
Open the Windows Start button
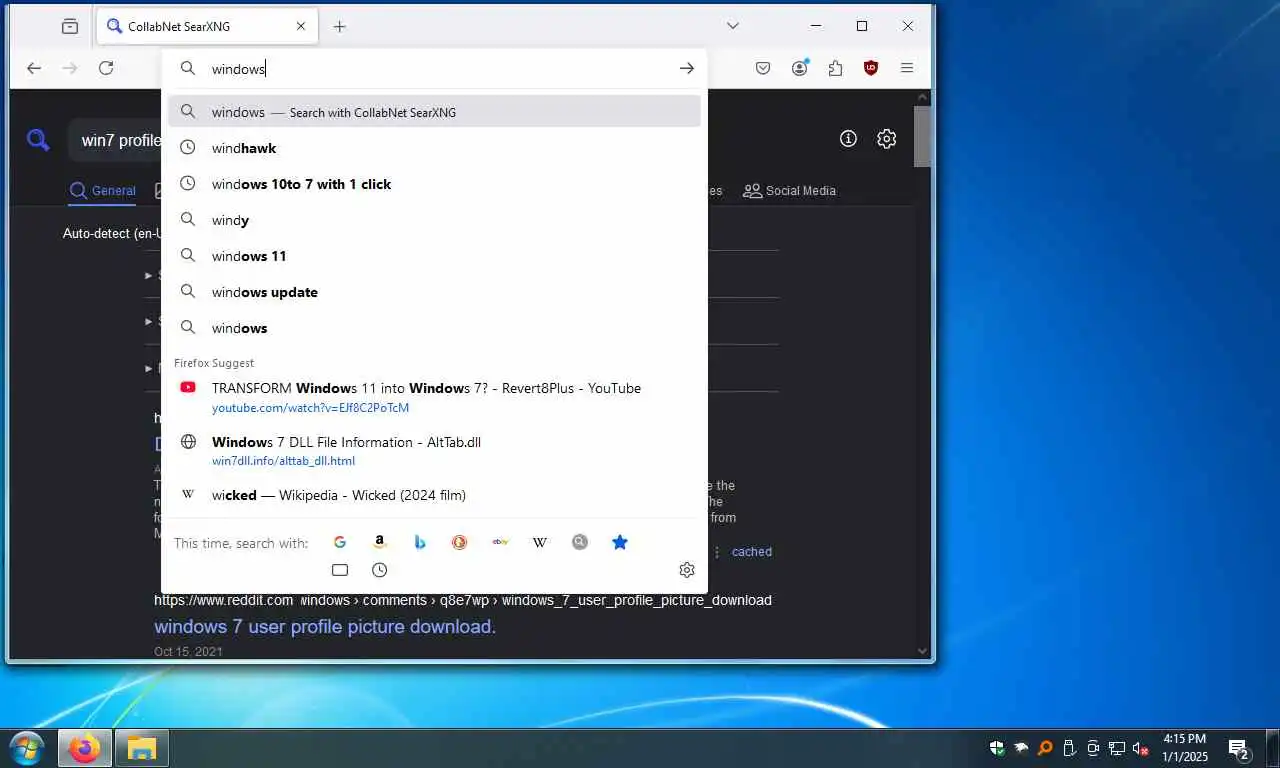pos(26,748)
